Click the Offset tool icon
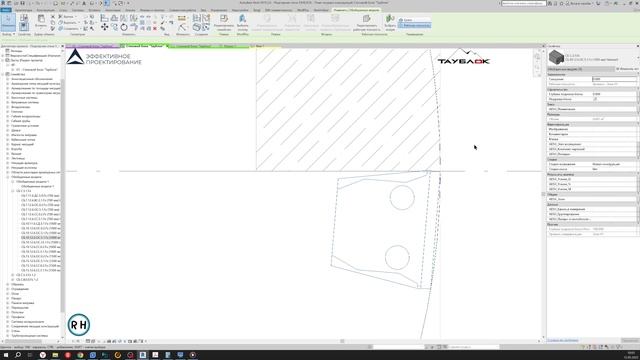The image size is (640, 360). click(114, 18)
